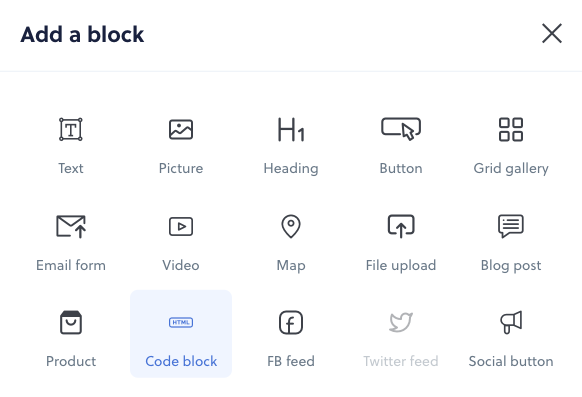
Task: Click the "Heading" label text
Action: [291, 168]
